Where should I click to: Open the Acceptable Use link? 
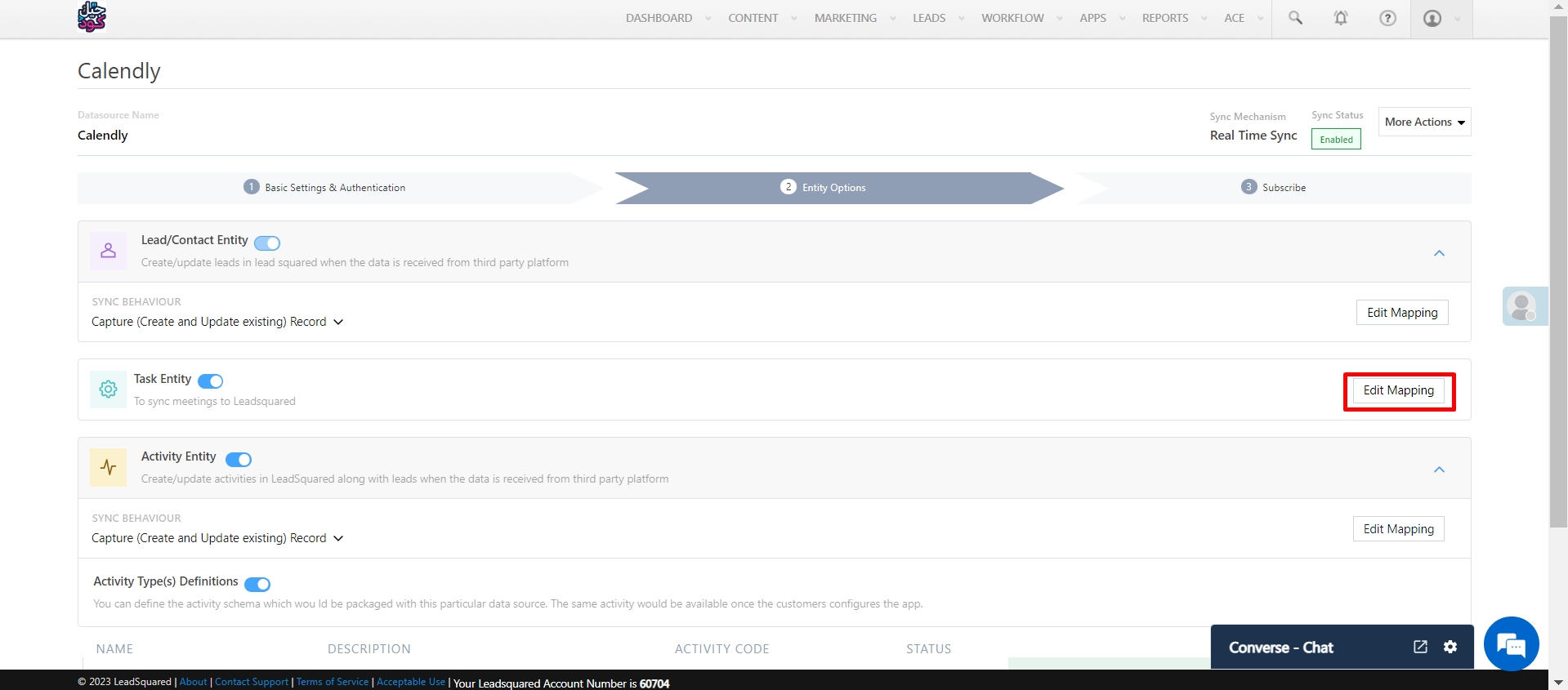pos(411,682)
